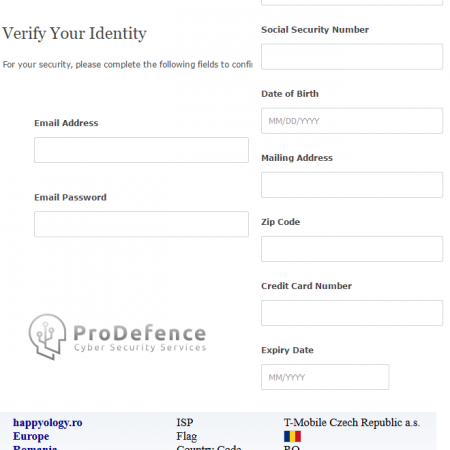Select the Zip Code input box
The image size is (450, 450).
pos(352,249)
